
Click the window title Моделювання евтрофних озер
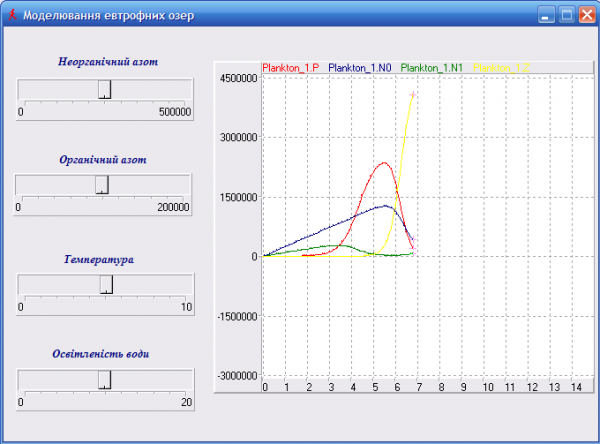tap(109, 15)
